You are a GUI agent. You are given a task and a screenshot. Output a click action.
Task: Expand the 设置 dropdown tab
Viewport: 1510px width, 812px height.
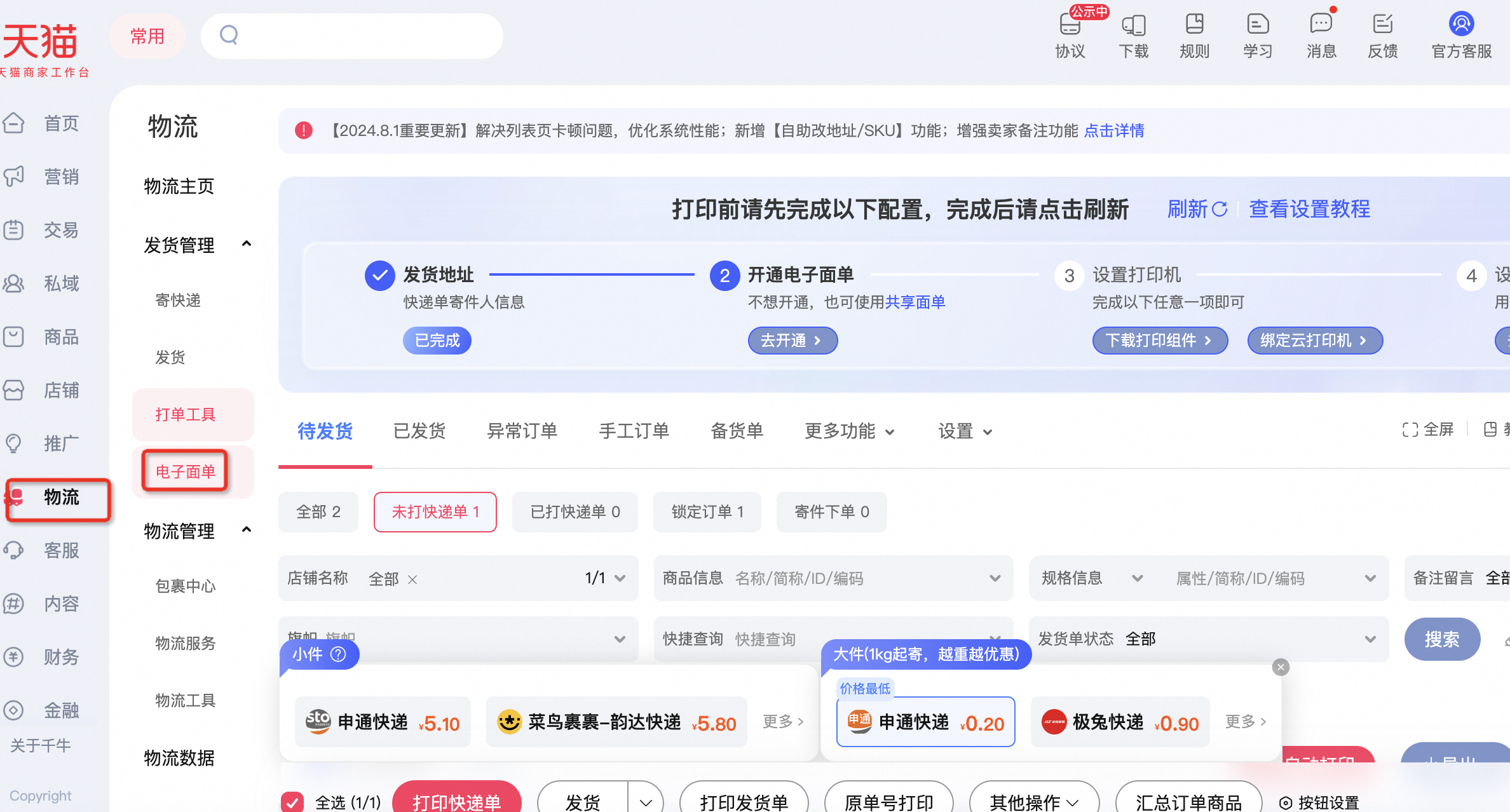click(x=965, y=431)
